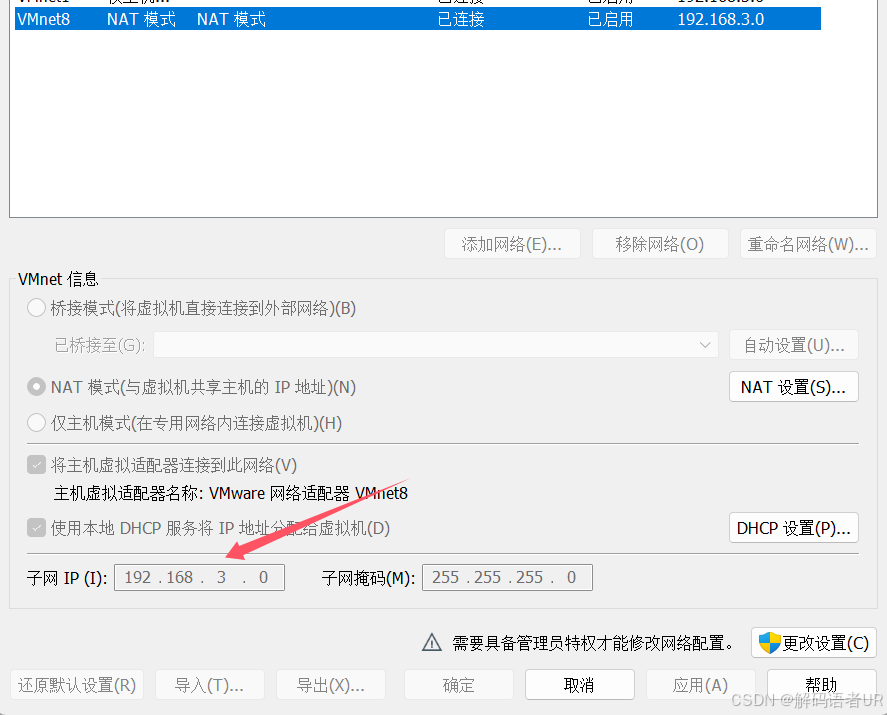Click the 帮助 button
Image resolution: width=887 pixels, height=715 pixels.
coord(821,684)
